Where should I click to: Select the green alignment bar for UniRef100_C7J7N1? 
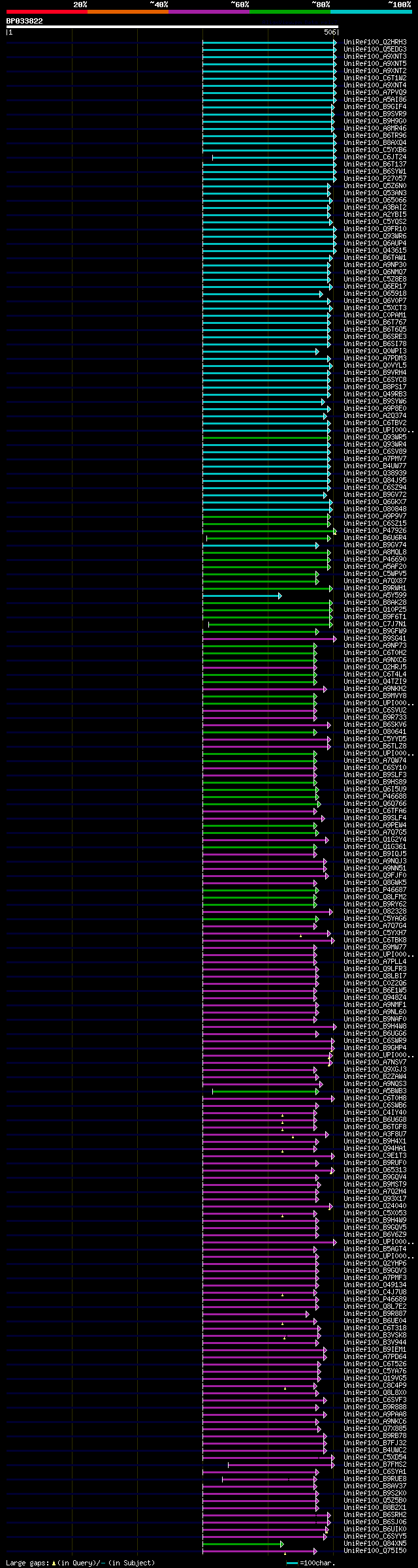pyautogui.click(x=270, y=624)
